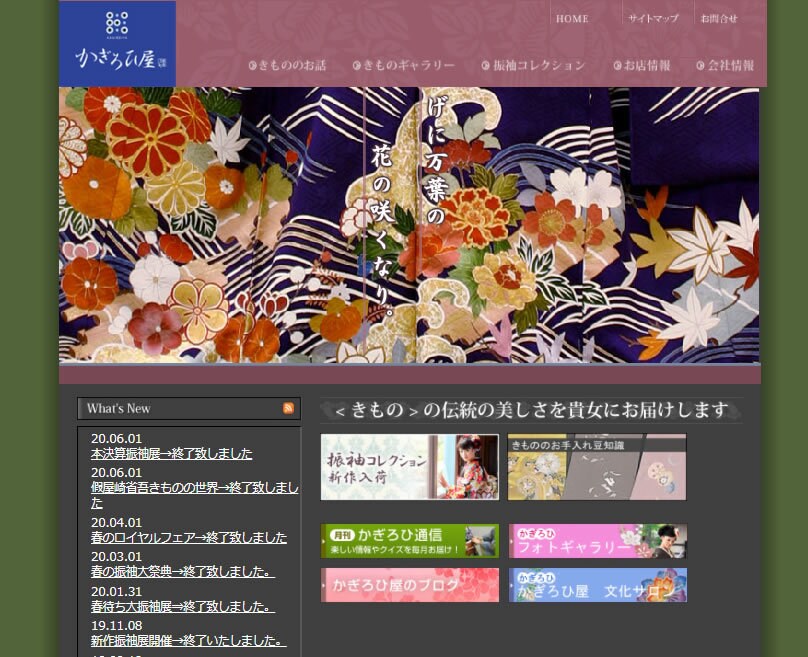This screenshot has width=808, height=657.
Task: Click the date 20.06.01 above 本決算振袖展
Action: click(x=116, y=439)
